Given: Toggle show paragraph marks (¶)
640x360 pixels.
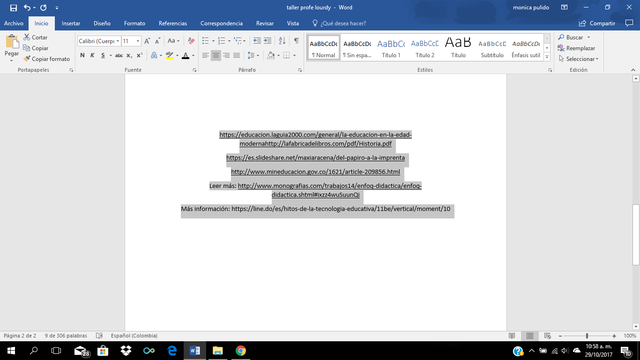Looking at the screenshot, I should point(296,41).
